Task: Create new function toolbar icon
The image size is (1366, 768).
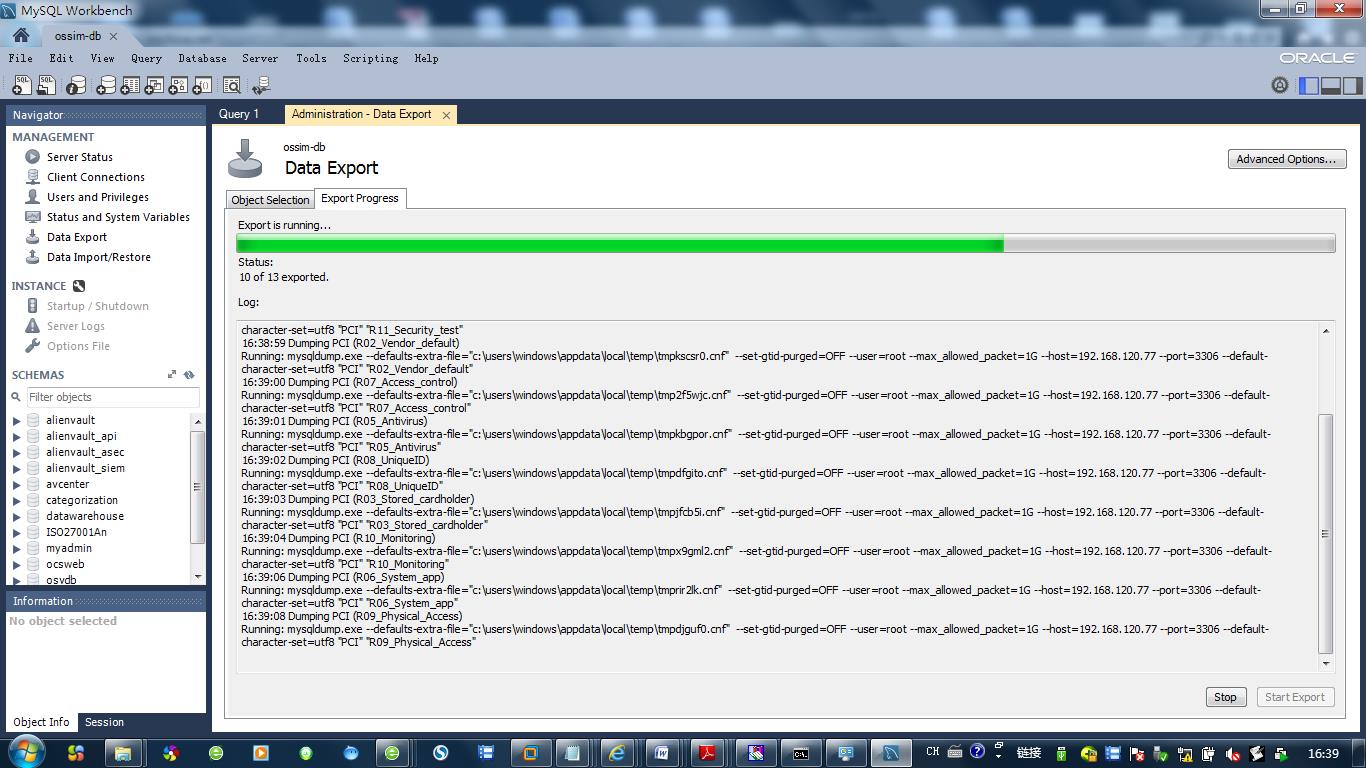Action: [x=201, y=86]
